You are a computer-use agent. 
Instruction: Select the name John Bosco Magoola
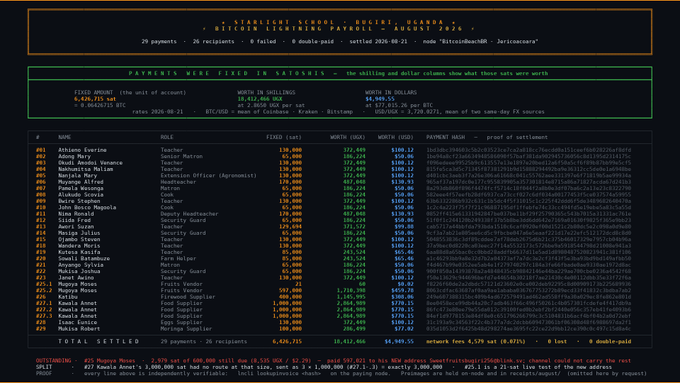87,207
